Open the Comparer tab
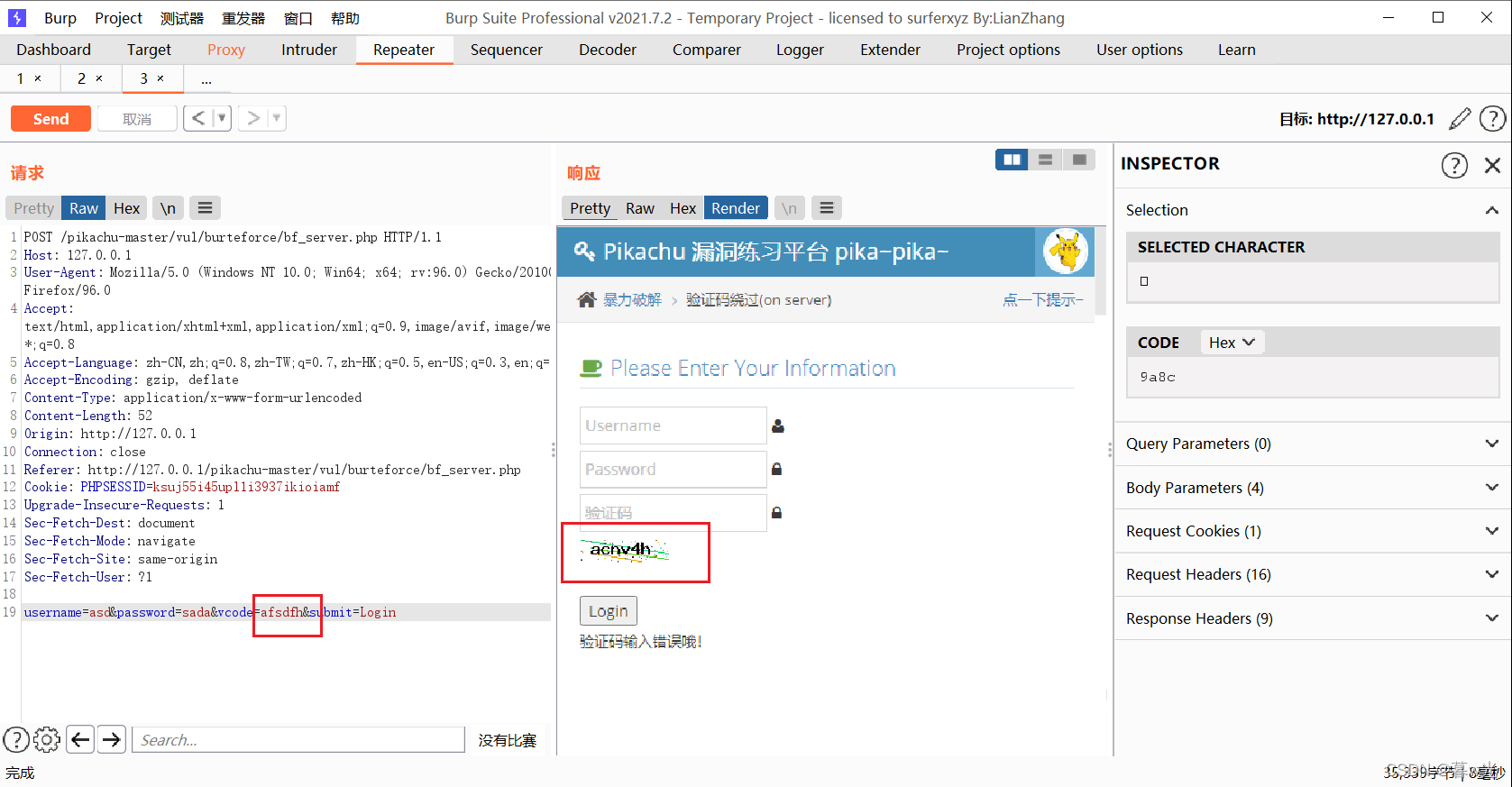This screenshot has height=787, width=1512. click(x=707, y=50)
